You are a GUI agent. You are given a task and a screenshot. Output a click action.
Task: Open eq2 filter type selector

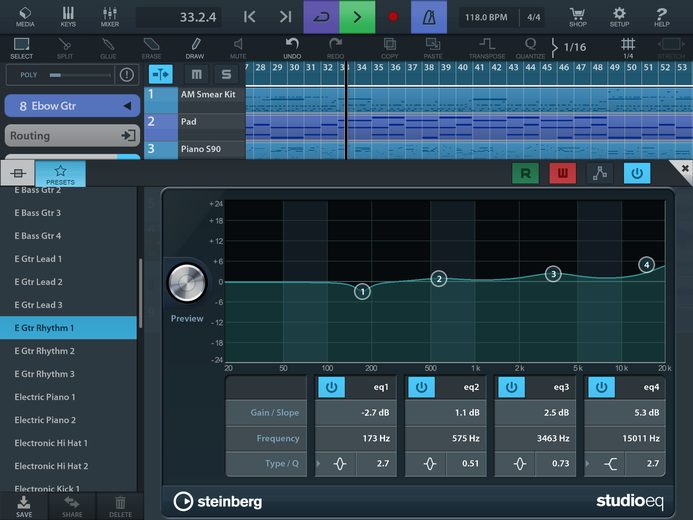[430, 464]
